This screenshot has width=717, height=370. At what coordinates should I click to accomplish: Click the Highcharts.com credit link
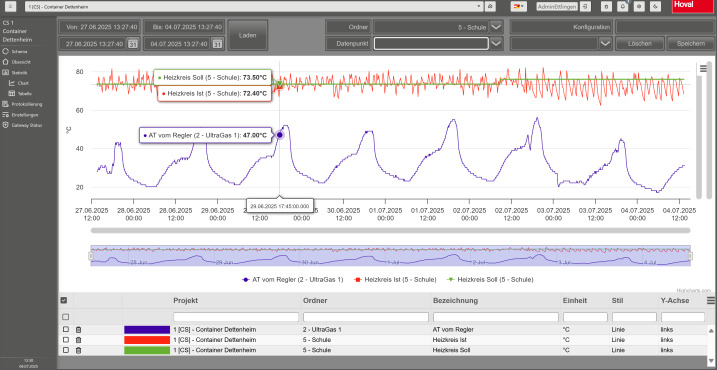coord(695,290)
